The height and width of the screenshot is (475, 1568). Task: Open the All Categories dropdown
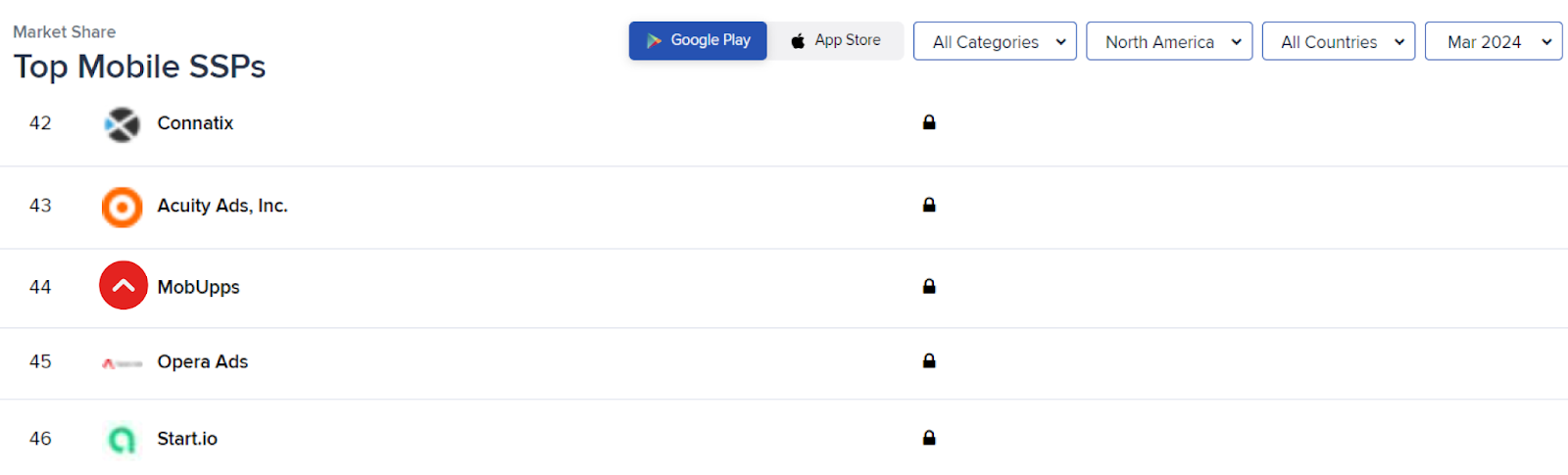coord(995,41)
